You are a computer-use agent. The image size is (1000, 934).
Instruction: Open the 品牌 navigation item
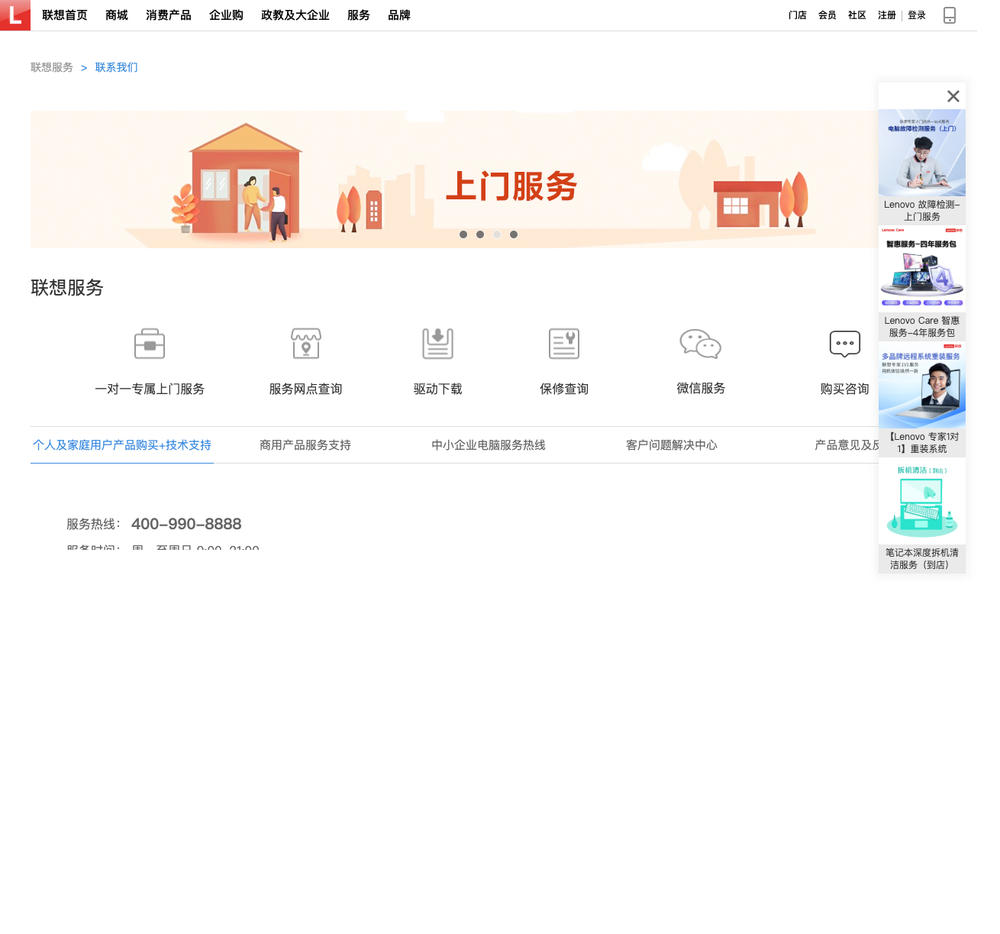[x=399, y=15]
